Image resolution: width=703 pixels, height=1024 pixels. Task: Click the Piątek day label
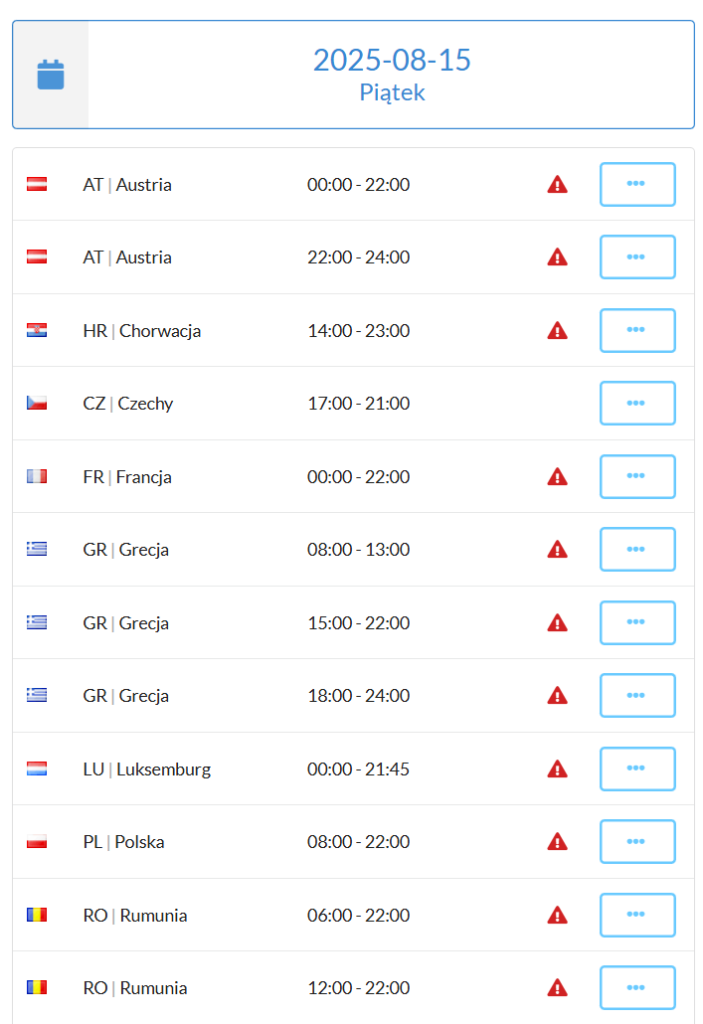tap(392, 93)
